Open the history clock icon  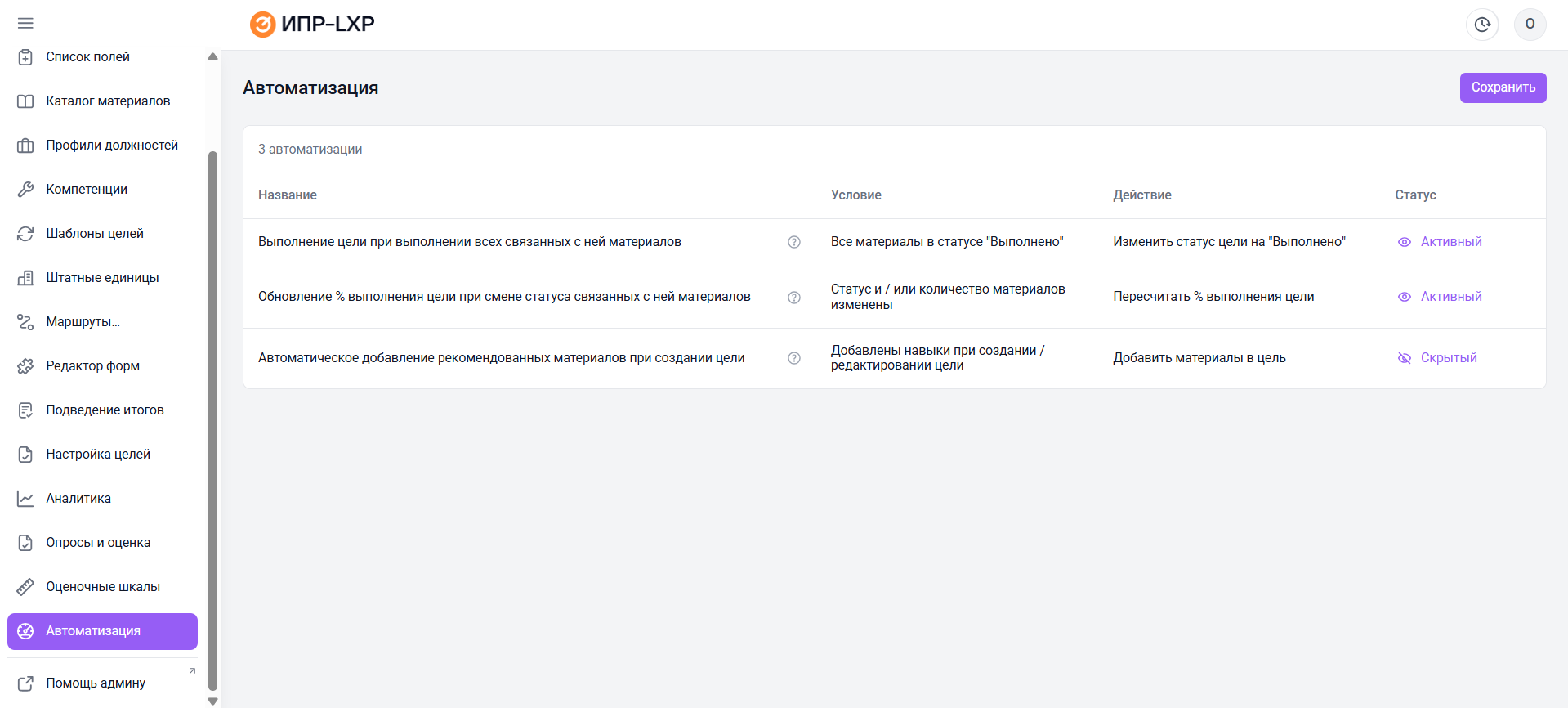tap(1482, 25)
